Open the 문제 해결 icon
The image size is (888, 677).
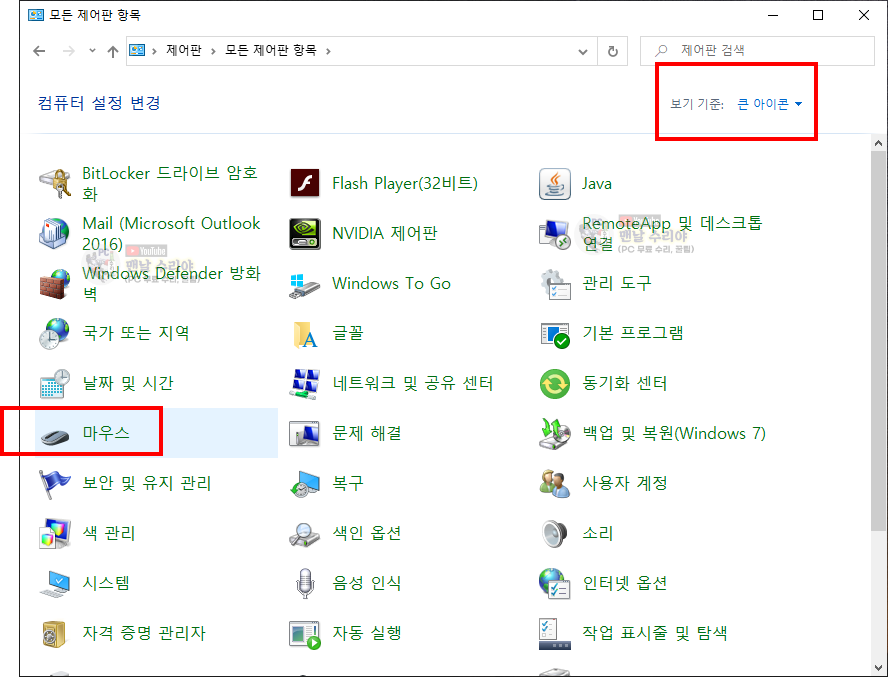[x=305, y=434]
